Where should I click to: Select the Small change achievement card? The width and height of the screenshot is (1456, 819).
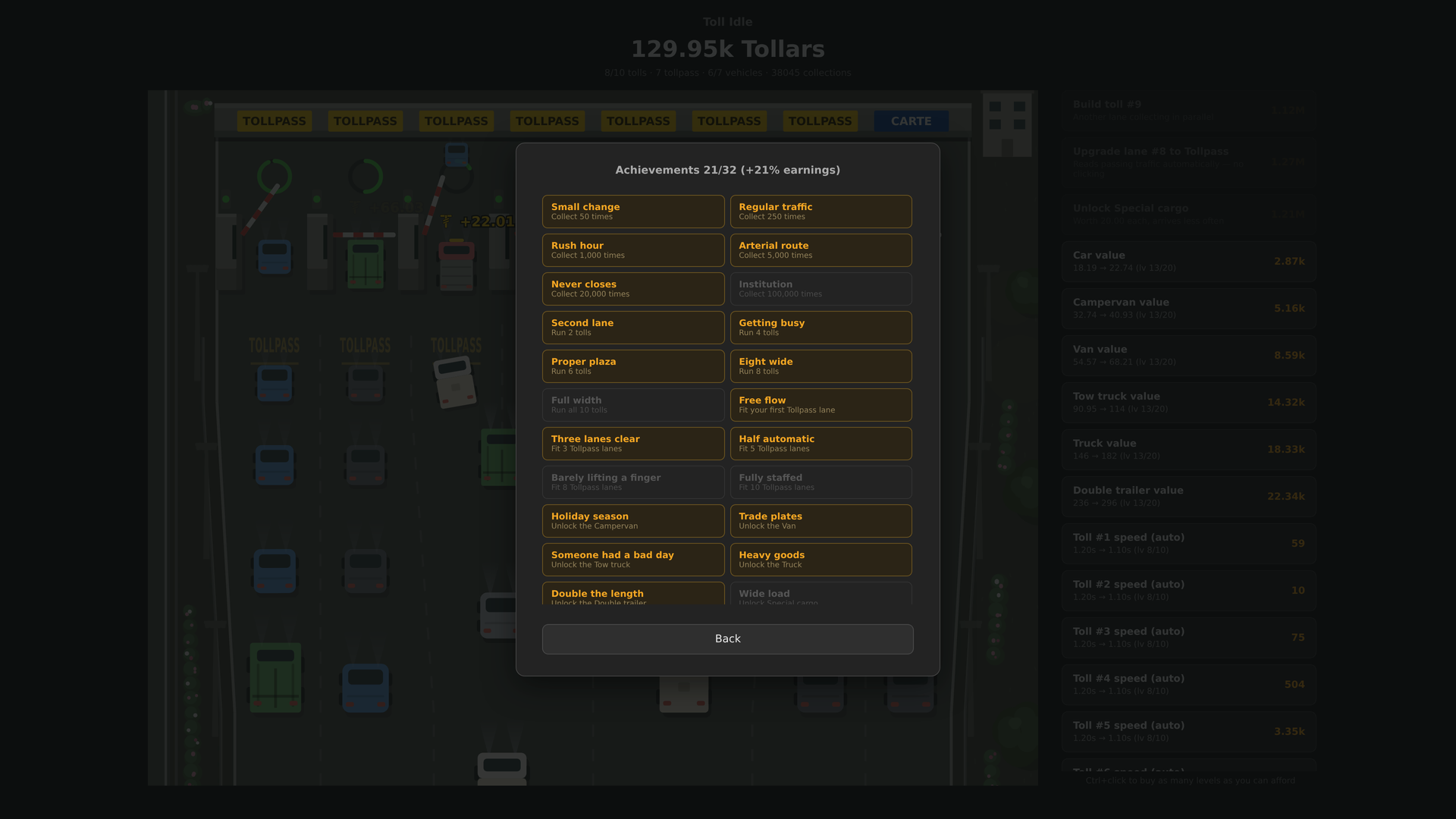click(x=633, y=212)
